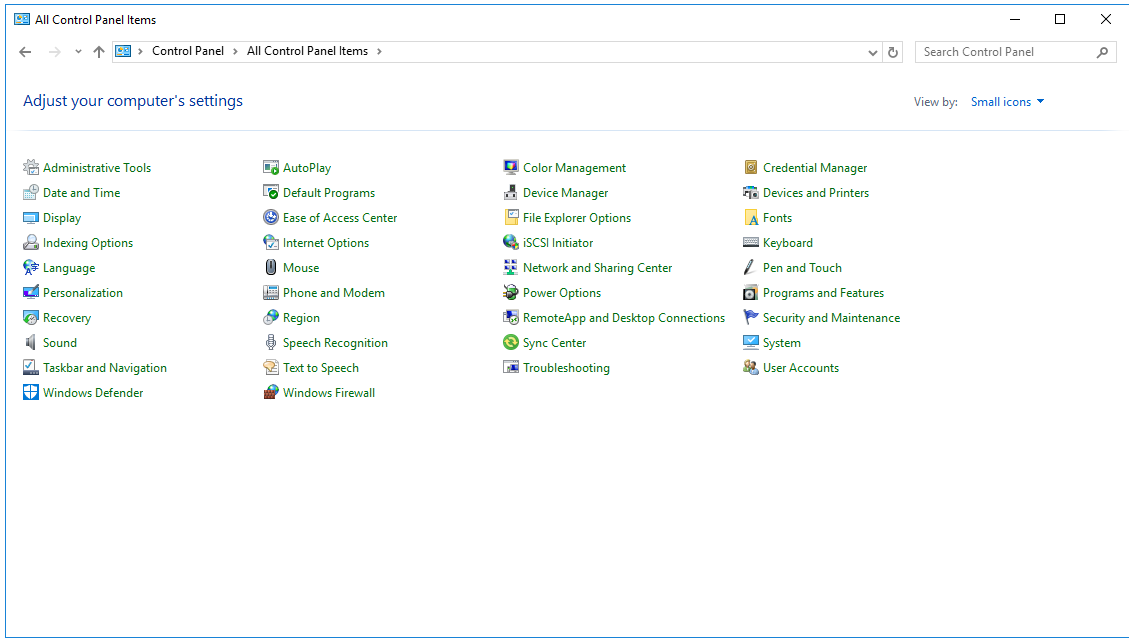The image size is (1129, 641).
Task: Expand the chevron after Control Panel breadcrumb
Action: click(x=236, y=52)
